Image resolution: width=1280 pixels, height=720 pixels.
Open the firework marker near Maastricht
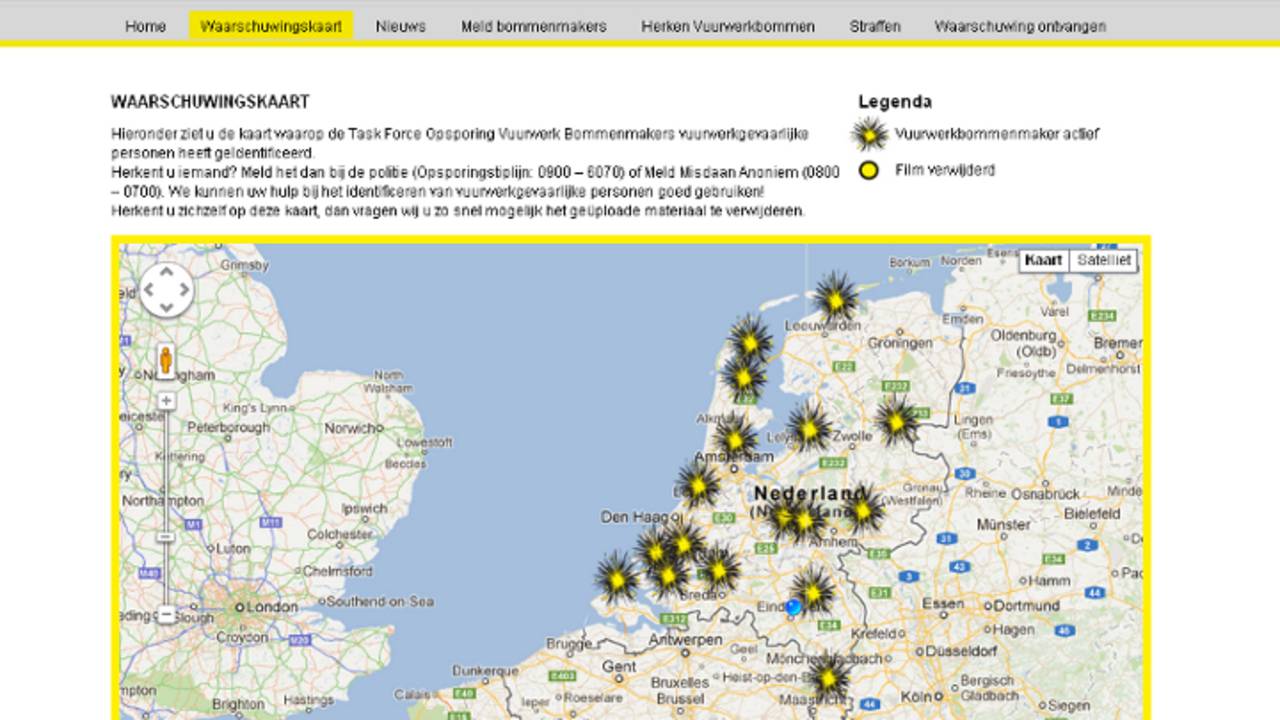pyautogui.click(x=829, y=679)
